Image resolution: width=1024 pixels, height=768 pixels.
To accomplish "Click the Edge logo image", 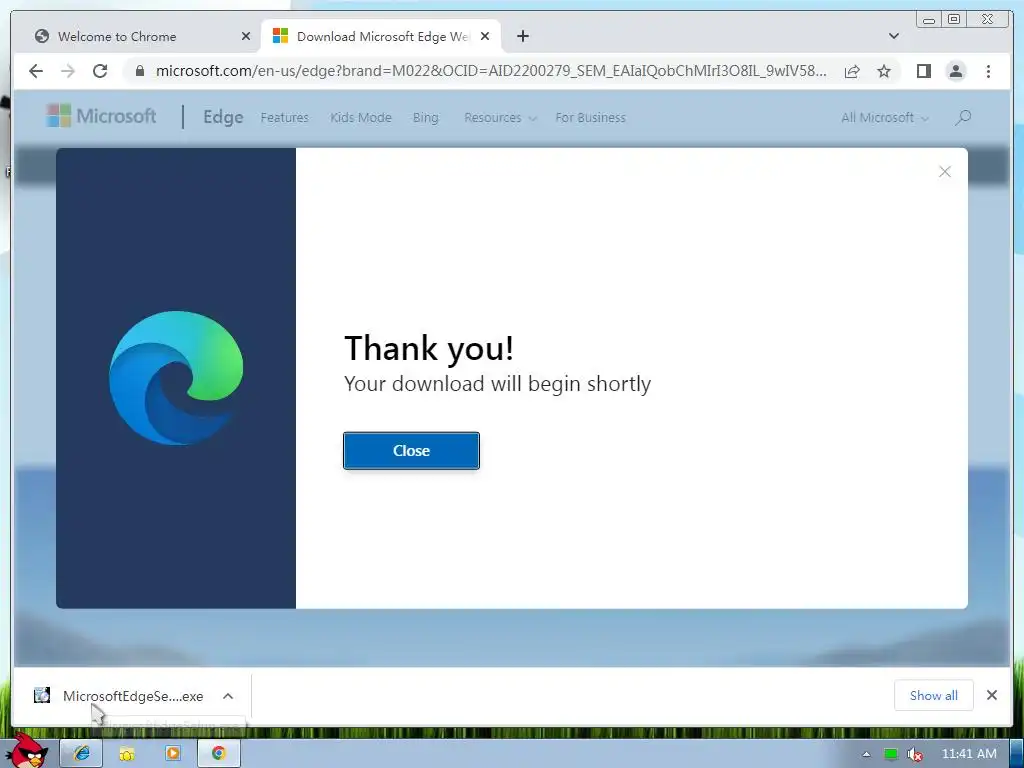I will tap(176, 378).
